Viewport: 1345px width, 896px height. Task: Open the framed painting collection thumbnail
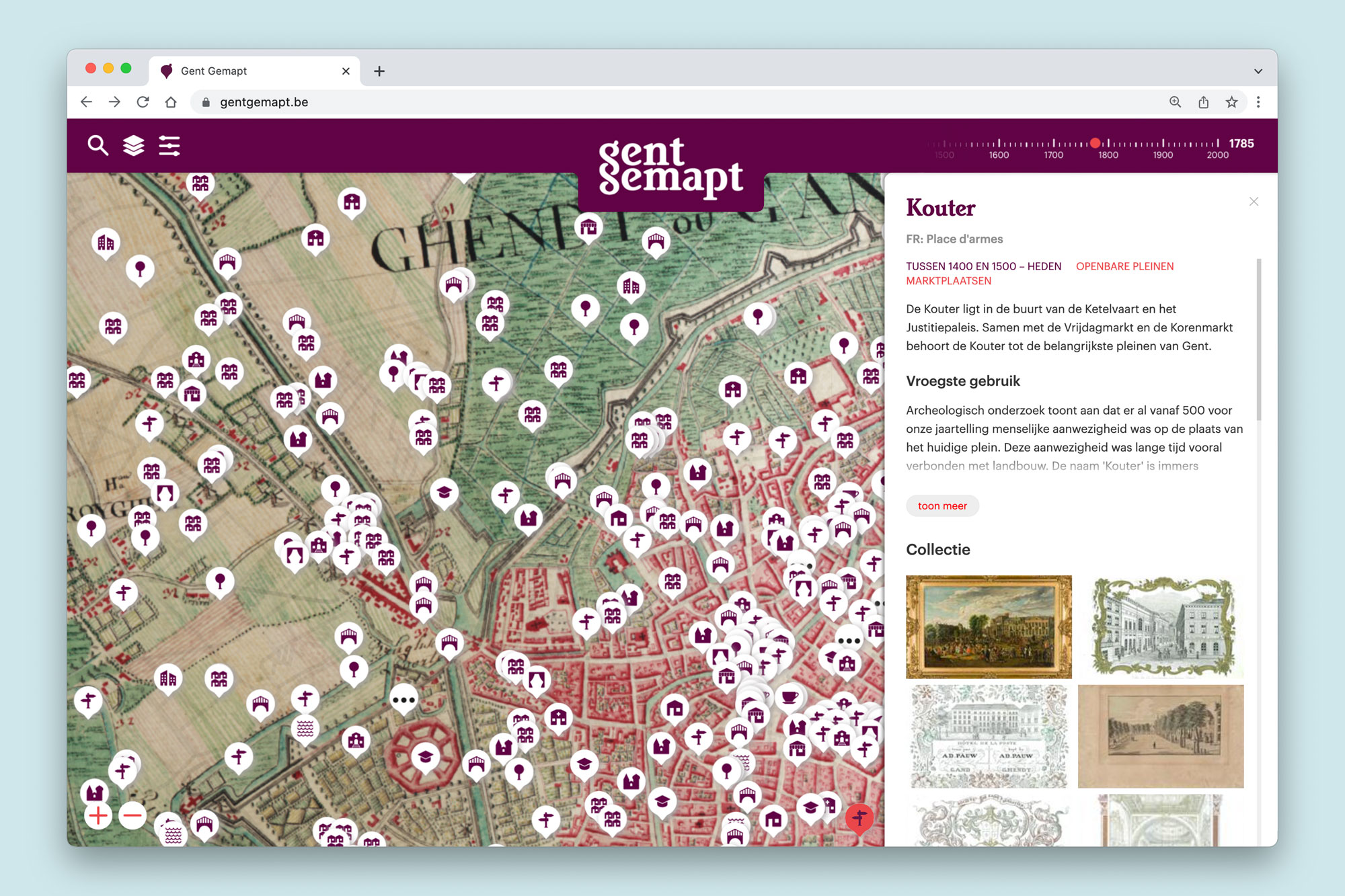[x=989, y=626]
